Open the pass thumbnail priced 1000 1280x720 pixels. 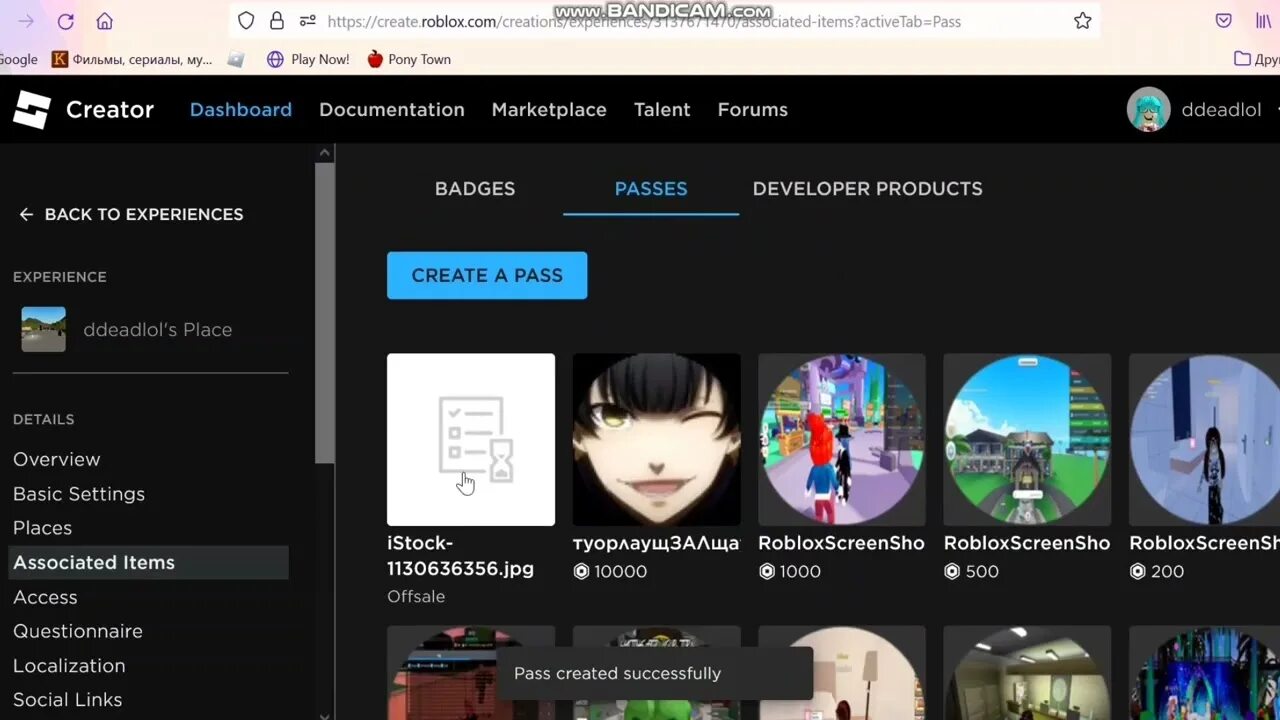click(x=842, y=439)
